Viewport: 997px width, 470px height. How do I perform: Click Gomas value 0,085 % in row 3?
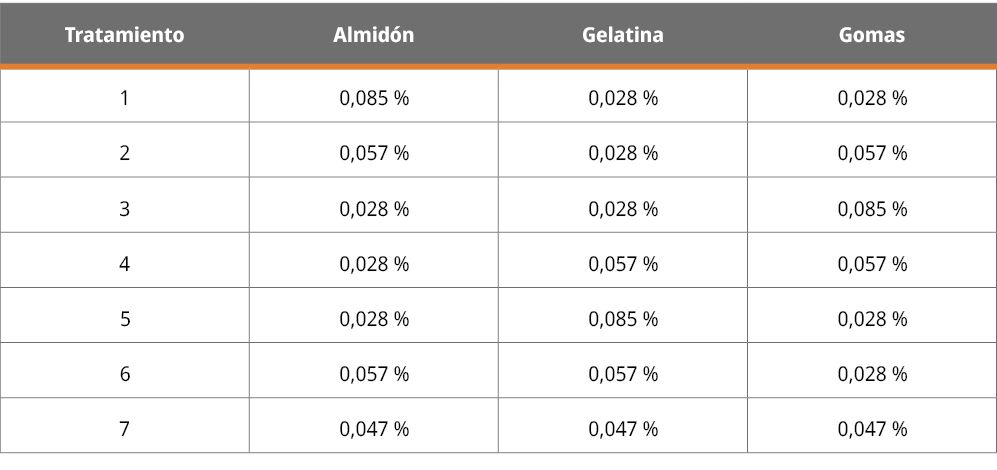click(x=872, y=209)
